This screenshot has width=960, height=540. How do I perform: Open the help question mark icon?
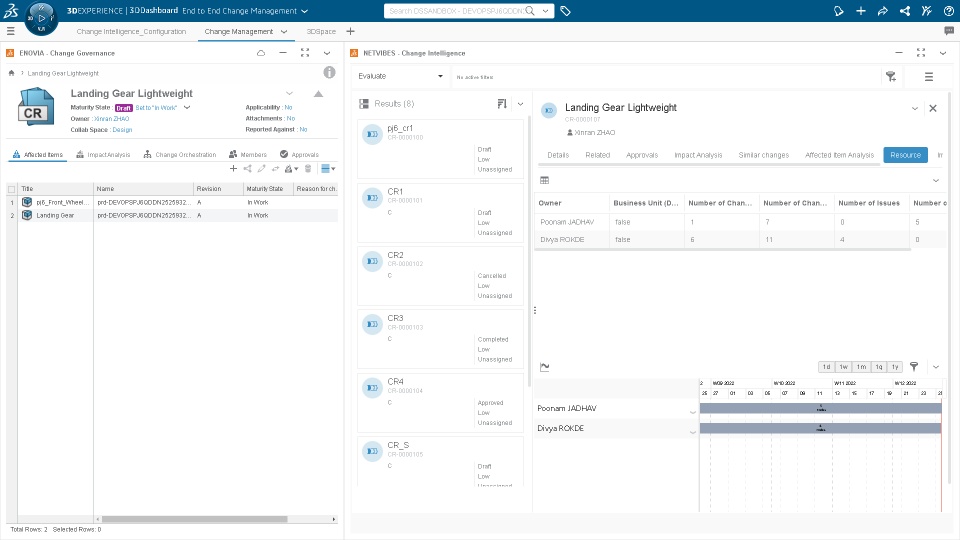pos(949,11)
